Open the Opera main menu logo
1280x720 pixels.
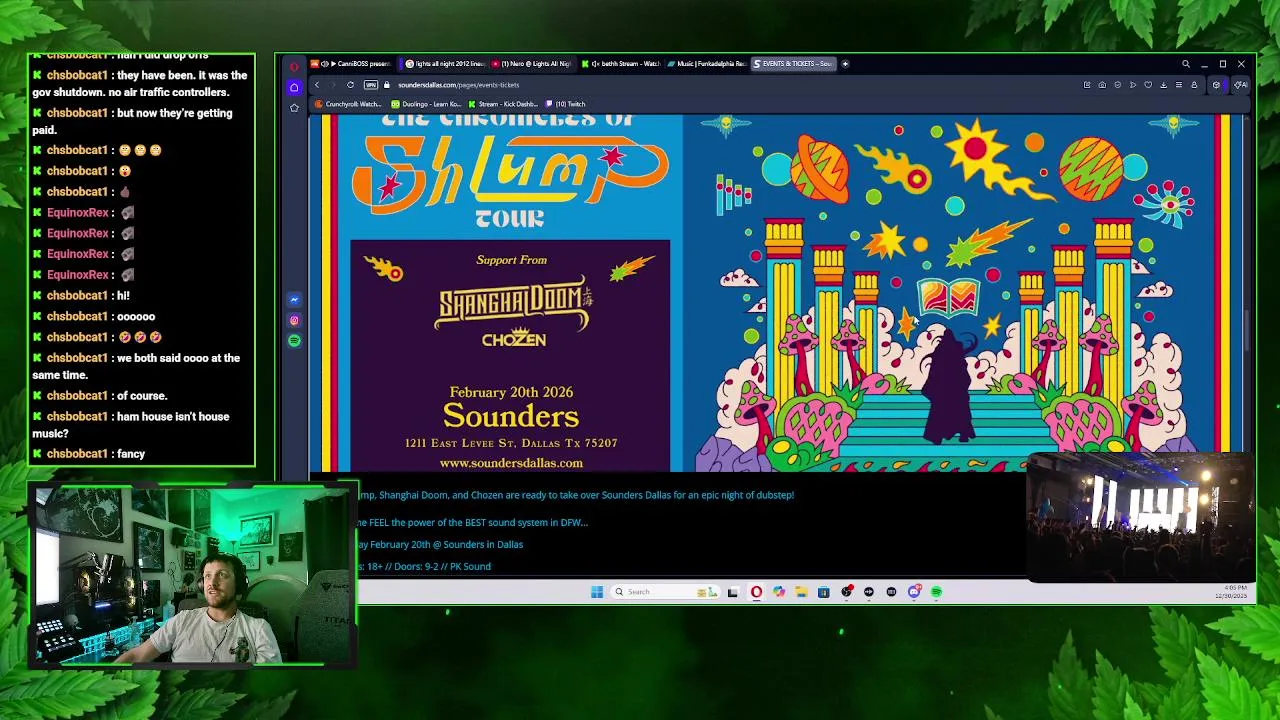pos(294,66)
